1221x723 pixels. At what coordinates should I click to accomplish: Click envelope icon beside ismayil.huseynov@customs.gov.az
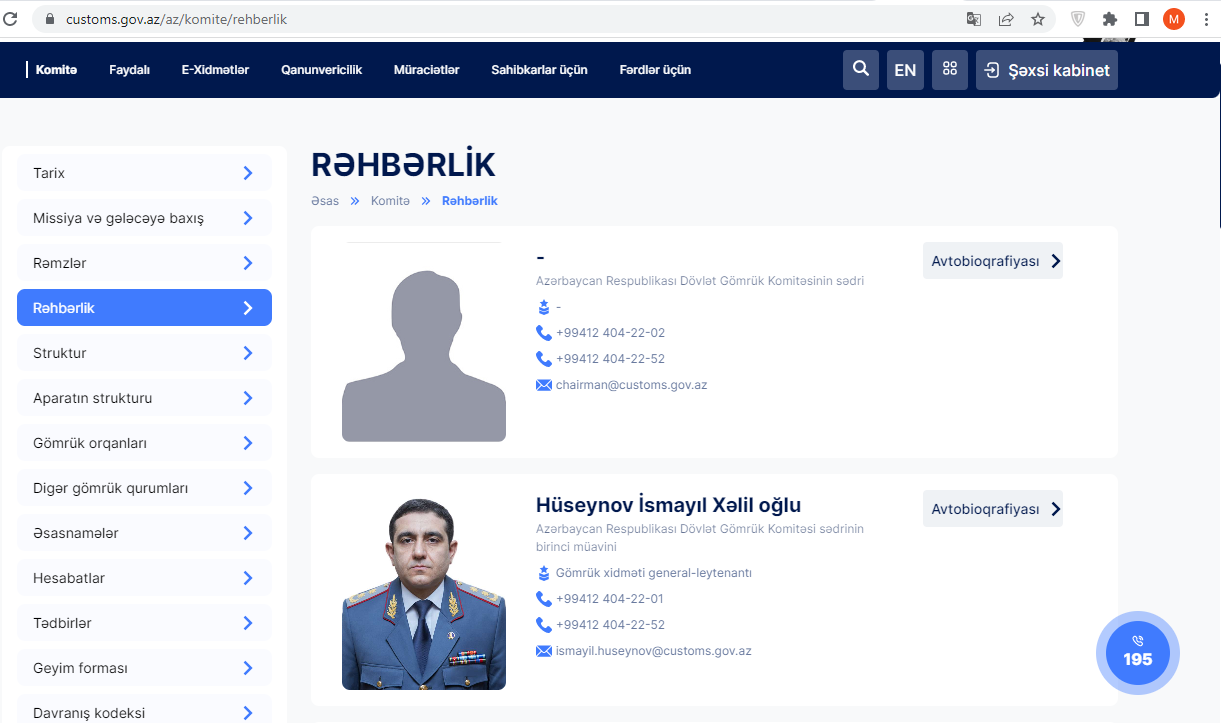(x=544, y=651)
